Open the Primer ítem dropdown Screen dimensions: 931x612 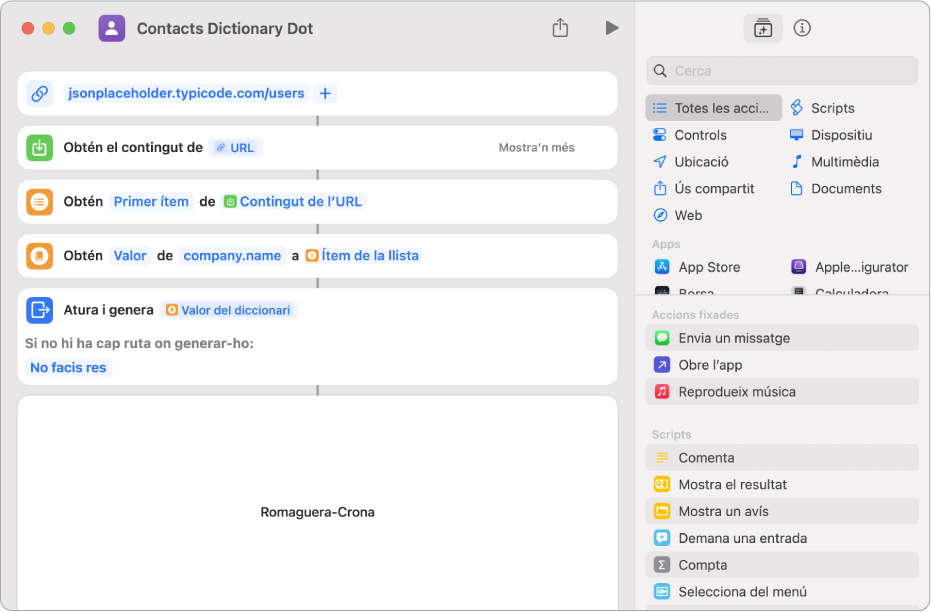151,202
